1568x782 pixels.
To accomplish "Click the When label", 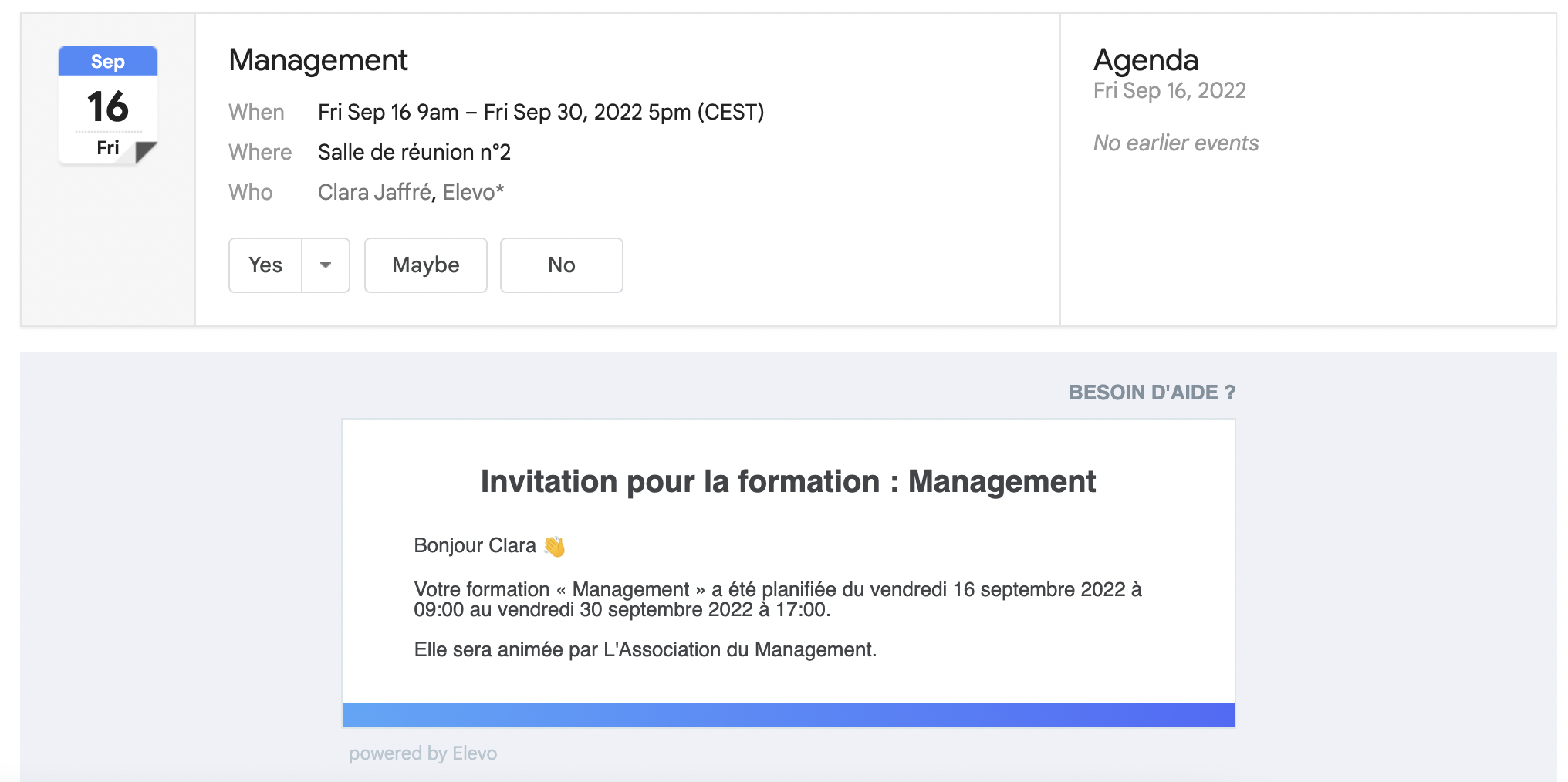I will pos(256,113).
